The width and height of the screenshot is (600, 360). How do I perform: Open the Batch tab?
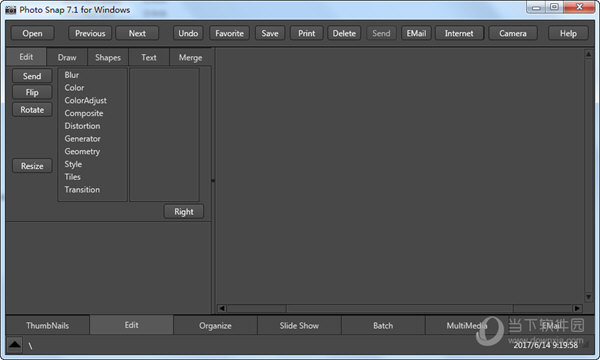383,326
